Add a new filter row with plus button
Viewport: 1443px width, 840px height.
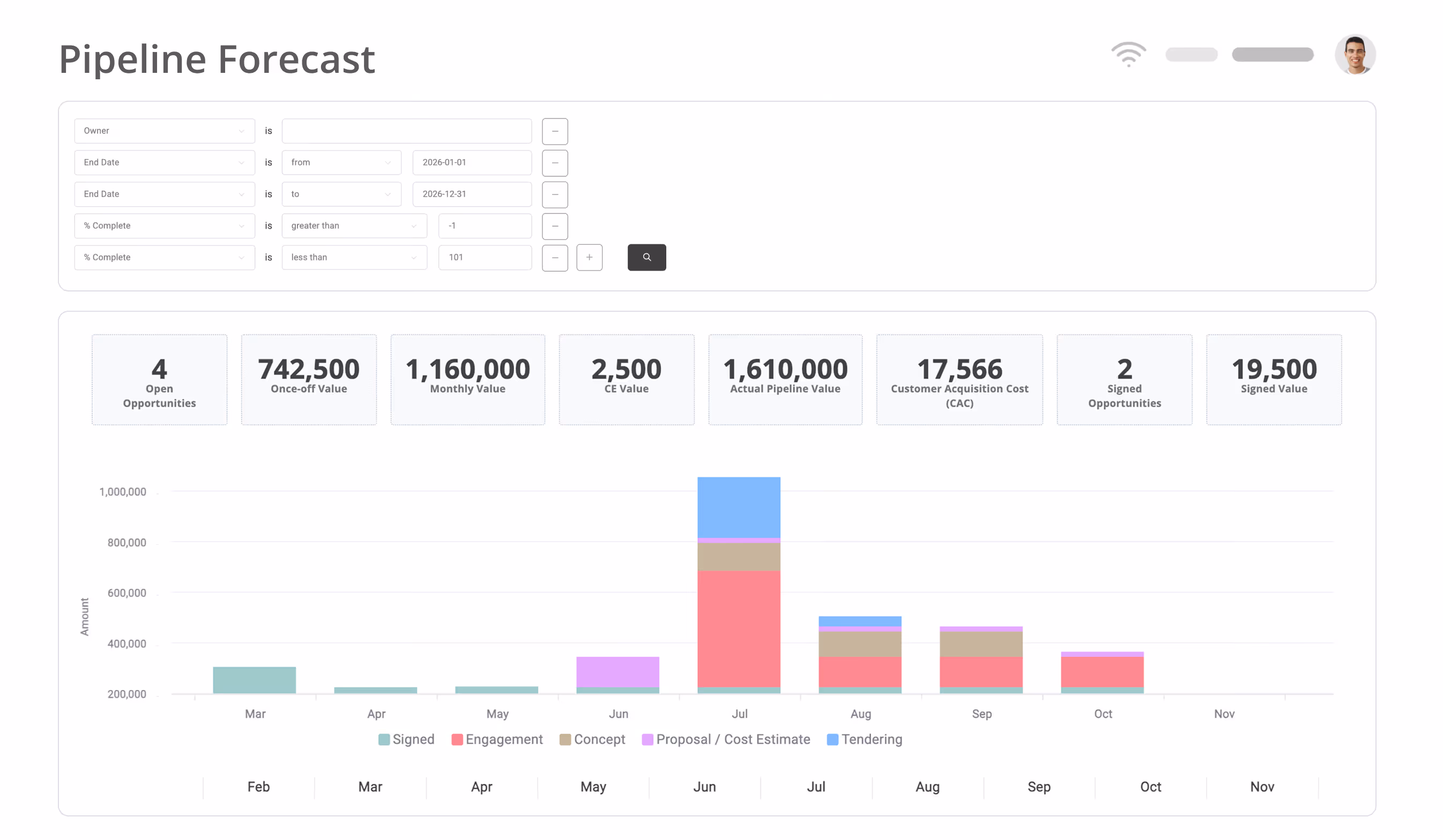pos(589,258)
